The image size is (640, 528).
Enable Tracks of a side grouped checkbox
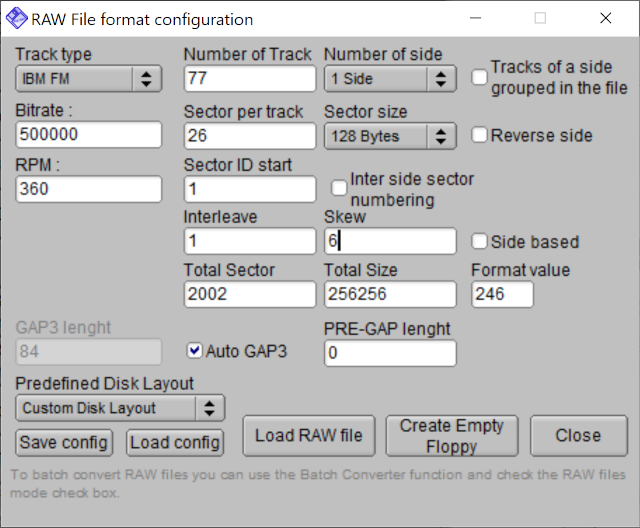[479, 78]
